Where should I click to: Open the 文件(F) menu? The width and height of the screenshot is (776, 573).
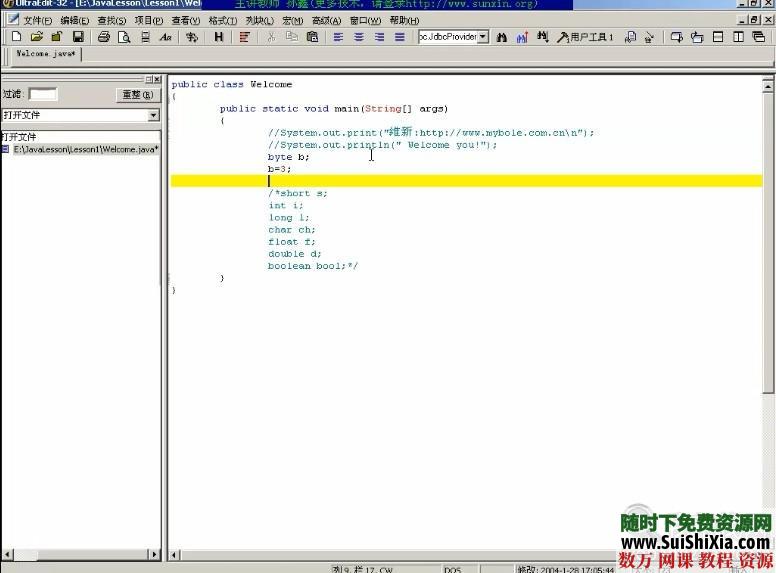(x=38, y=20)
